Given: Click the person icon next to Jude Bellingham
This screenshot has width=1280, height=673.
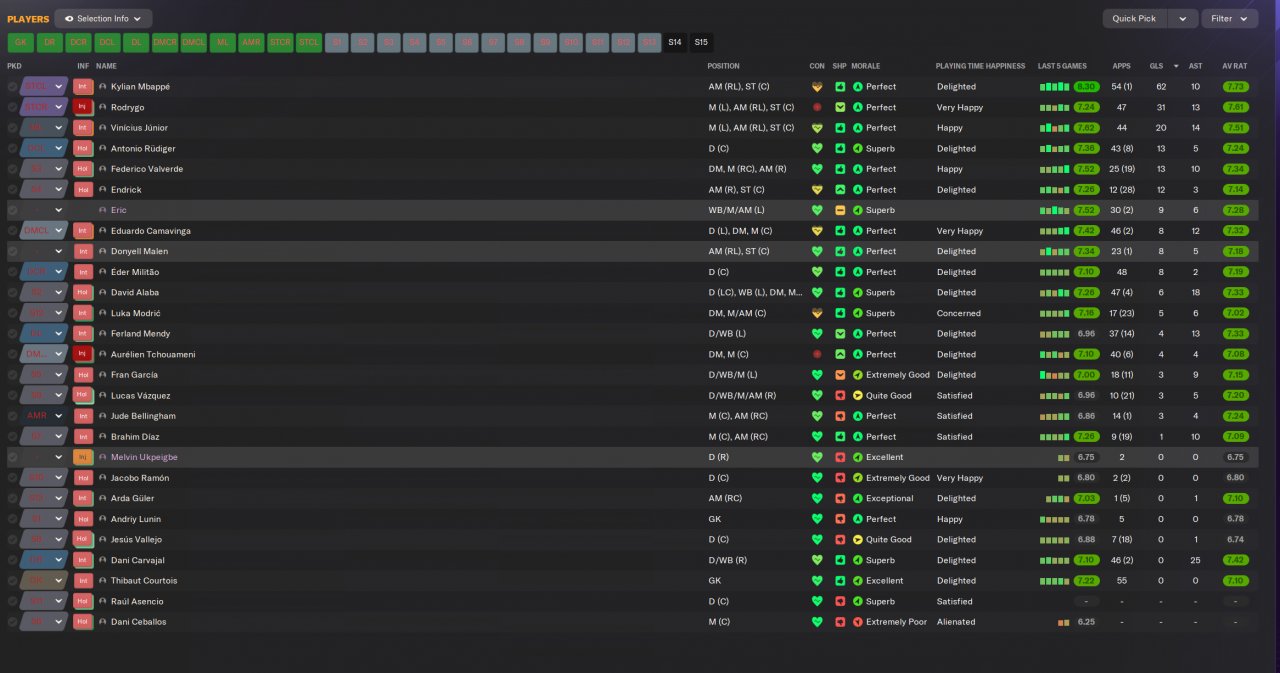Looking at the screenshot, I should 103,416.
